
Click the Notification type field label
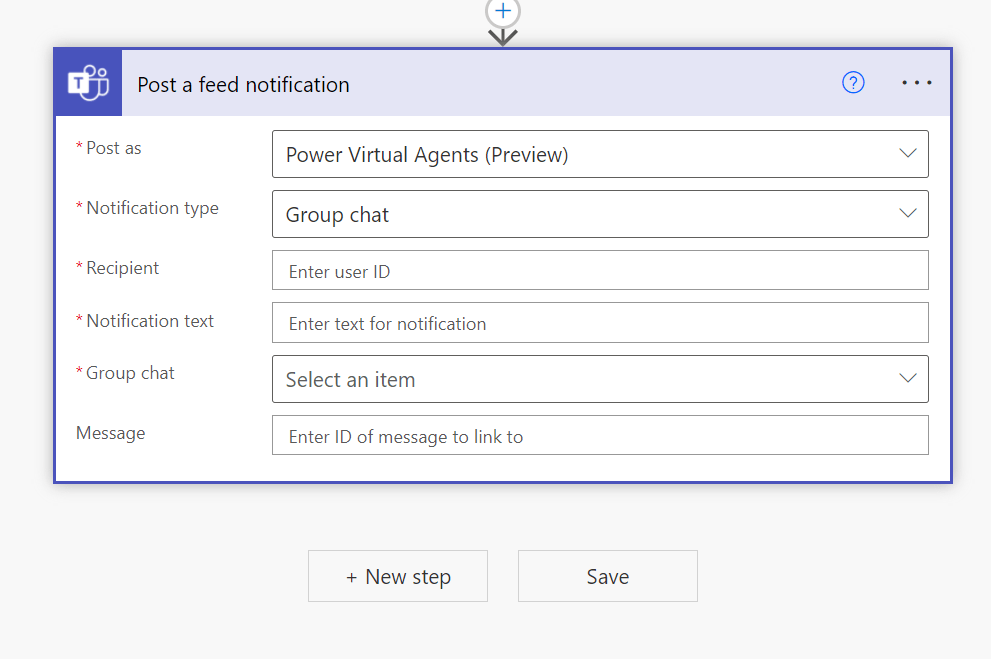coord(152,208)
